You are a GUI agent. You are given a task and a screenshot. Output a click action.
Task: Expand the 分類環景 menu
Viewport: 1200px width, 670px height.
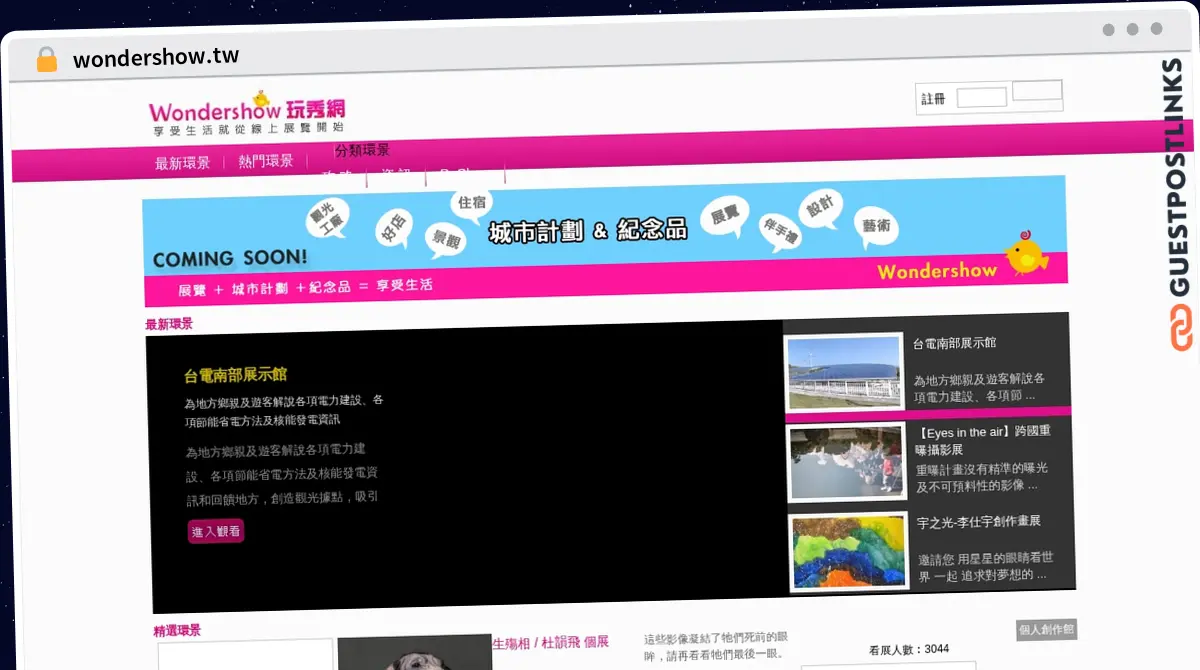click(x=362, y=150)
